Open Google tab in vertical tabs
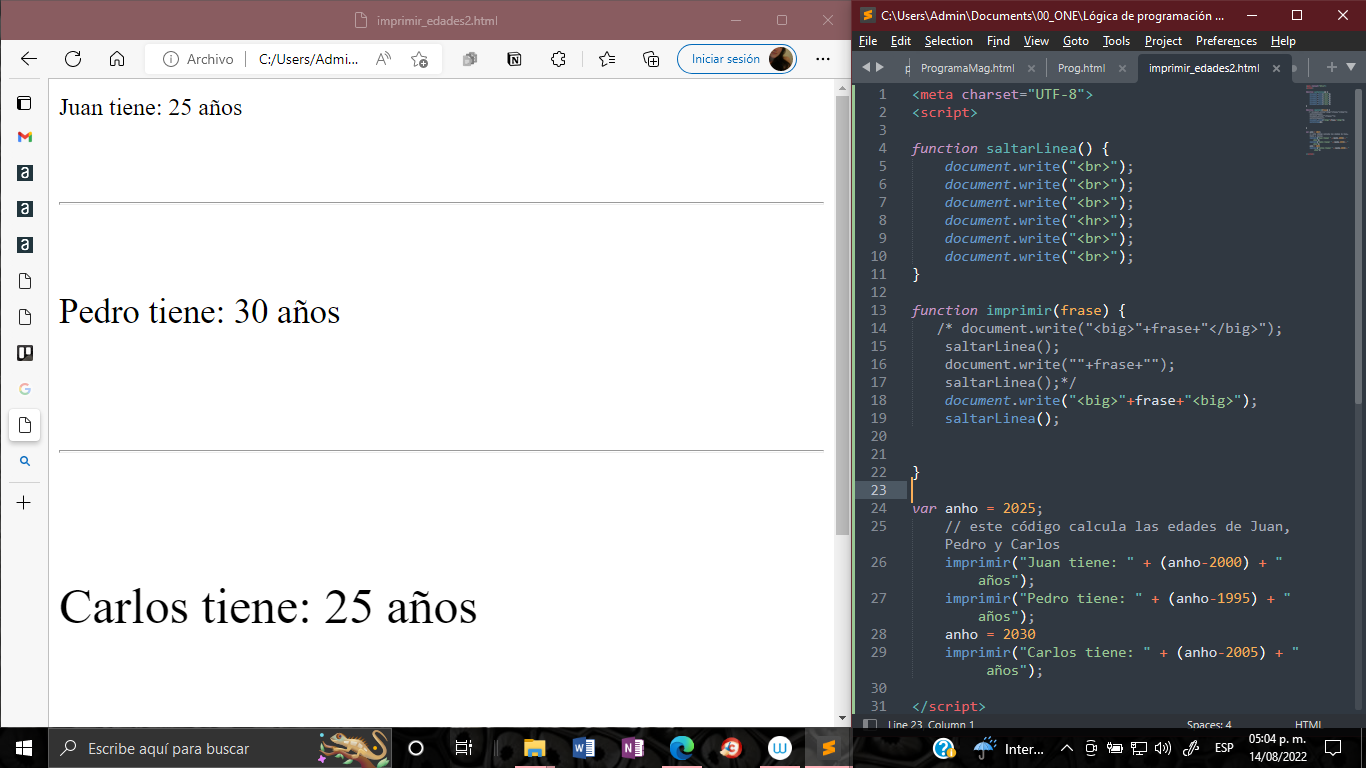 [25, 389]
